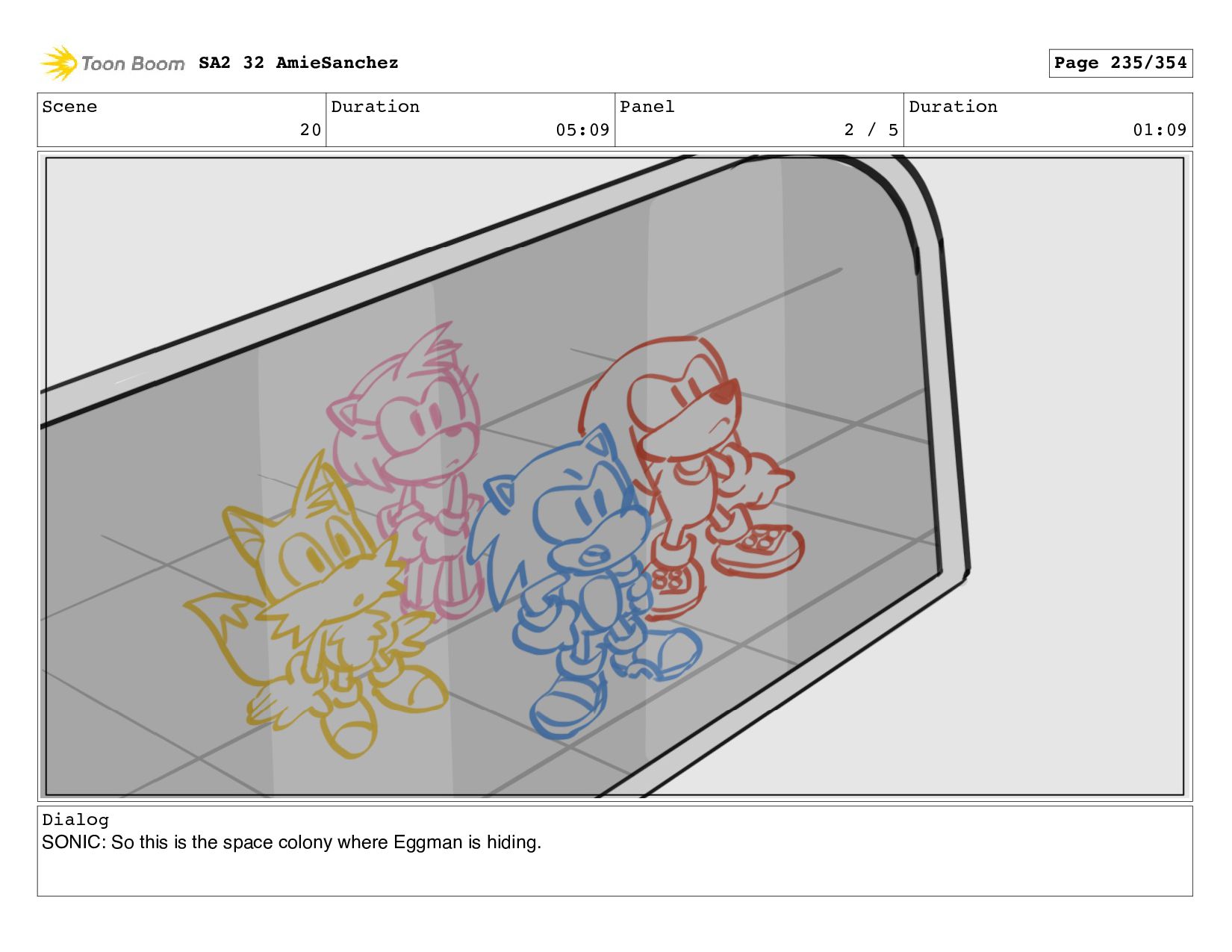This screenshot has height=952, width=1232.
Task: Click the 'Toon Boom' wordmark text
Action: pos(133,63)
